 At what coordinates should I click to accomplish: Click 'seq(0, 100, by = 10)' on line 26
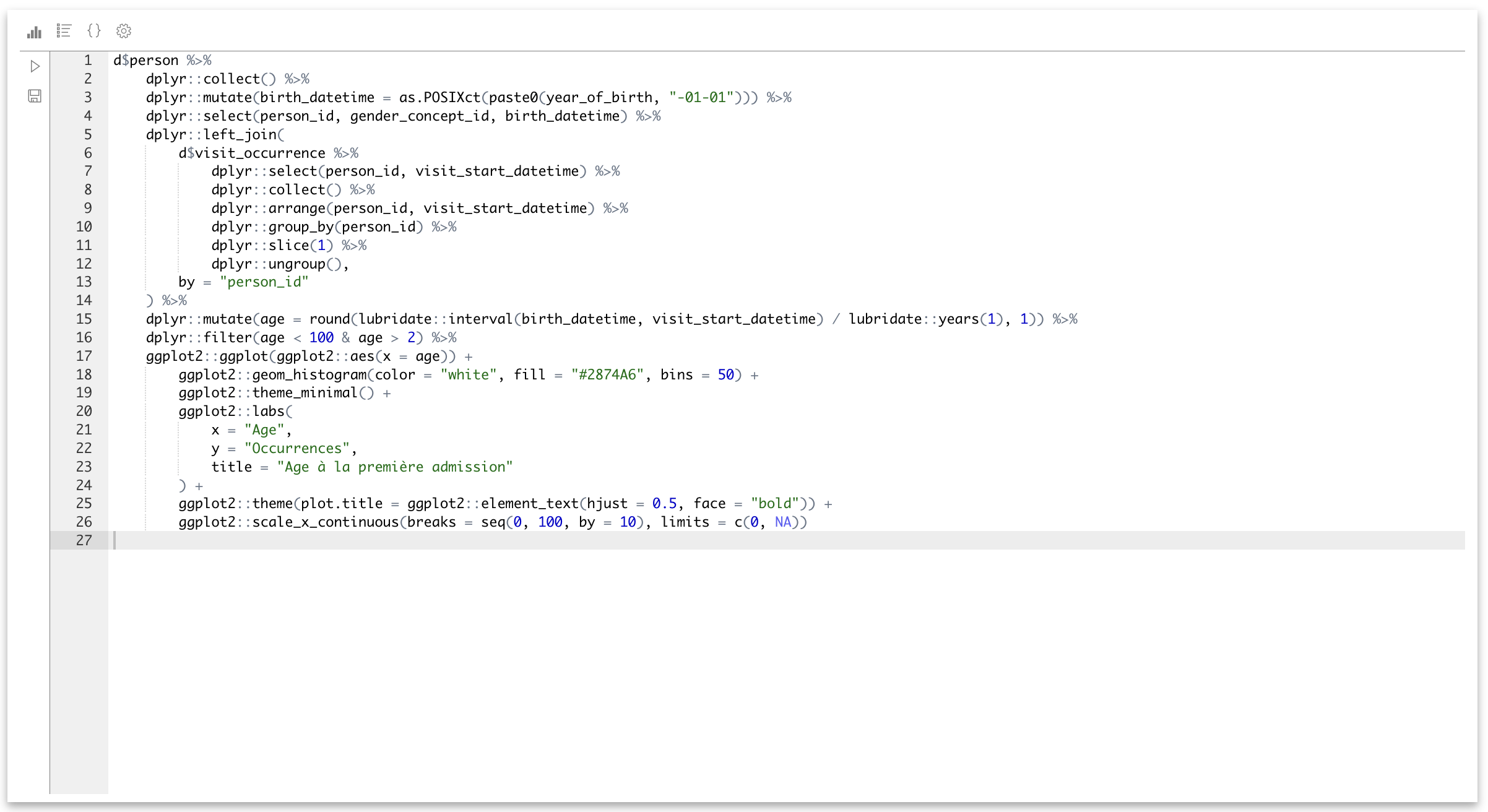pos(563,522)
